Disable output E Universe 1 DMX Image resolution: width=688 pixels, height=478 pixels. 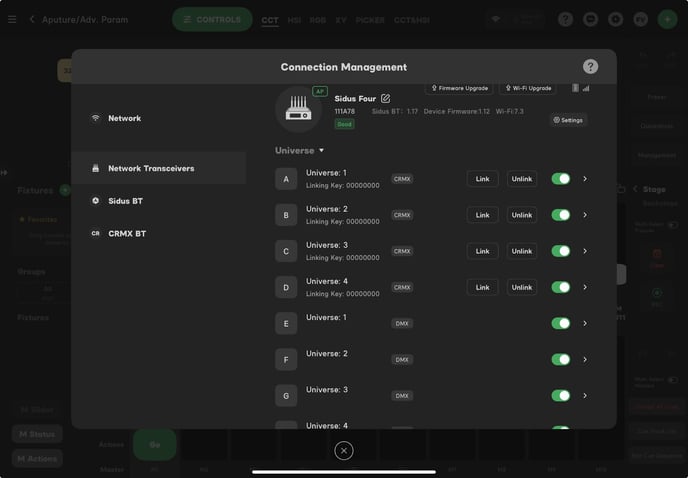click(x=561, y=323)
